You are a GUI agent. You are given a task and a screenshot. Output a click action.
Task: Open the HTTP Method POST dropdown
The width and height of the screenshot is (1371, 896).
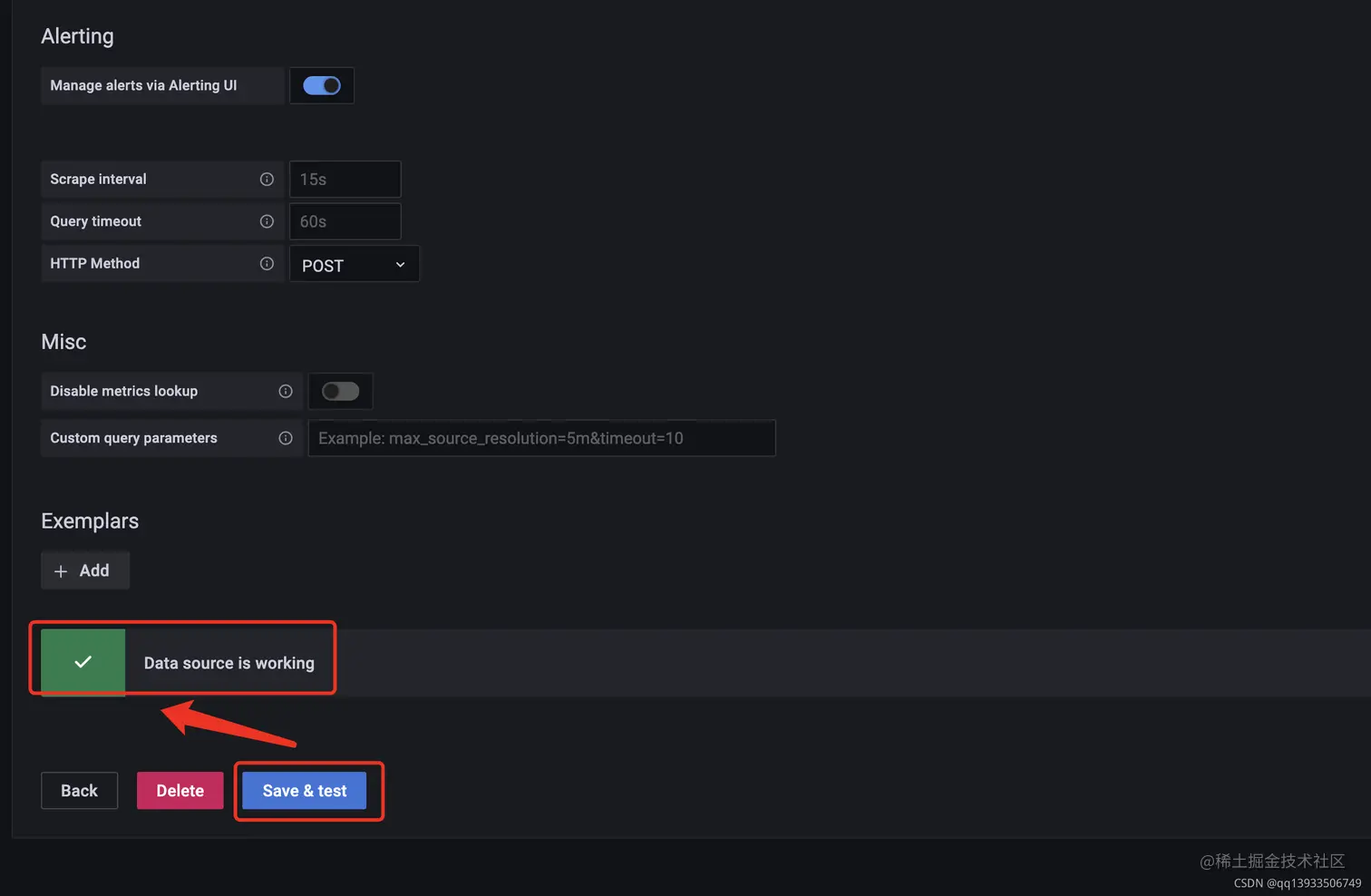coord(355,264)
